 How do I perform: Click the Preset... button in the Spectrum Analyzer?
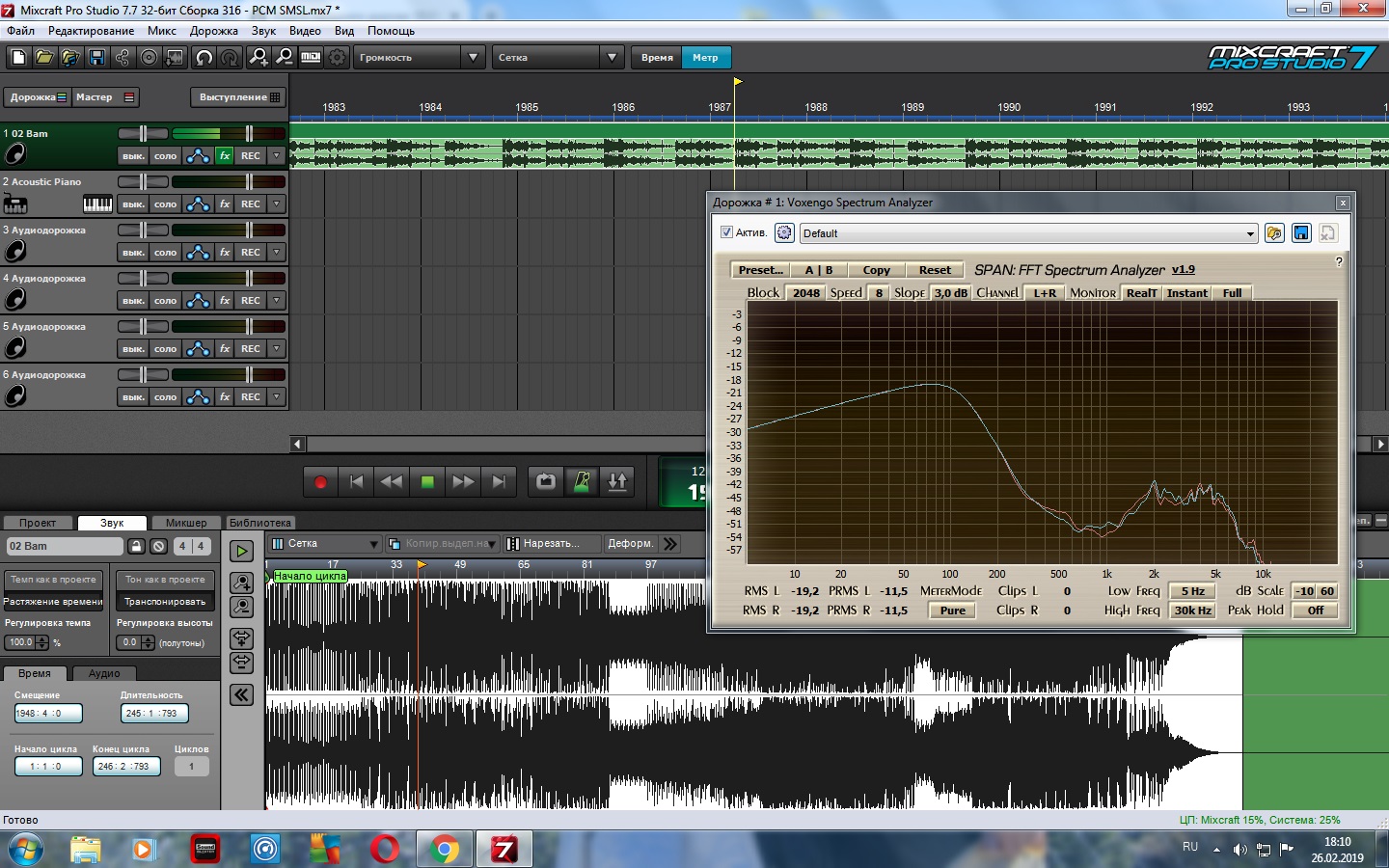point(760,270)
